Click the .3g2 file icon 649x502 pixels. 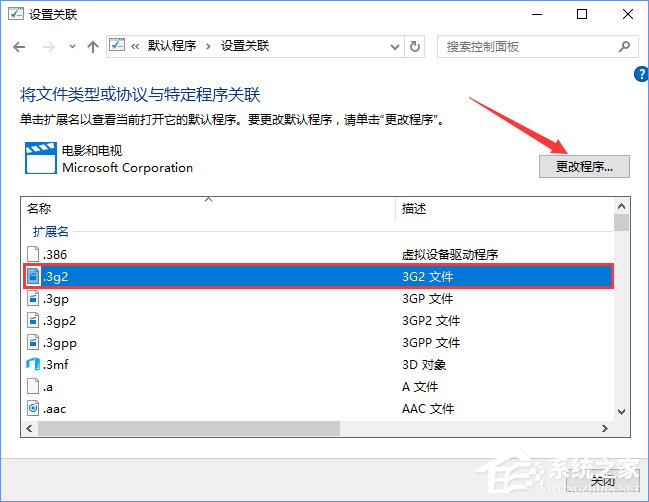33,276
